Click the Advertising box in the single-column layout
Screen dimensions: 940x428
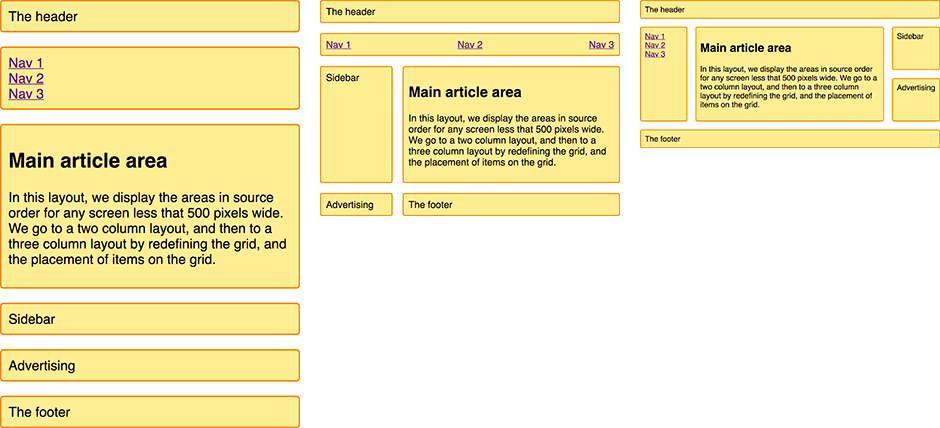click(x=150, y=365)
